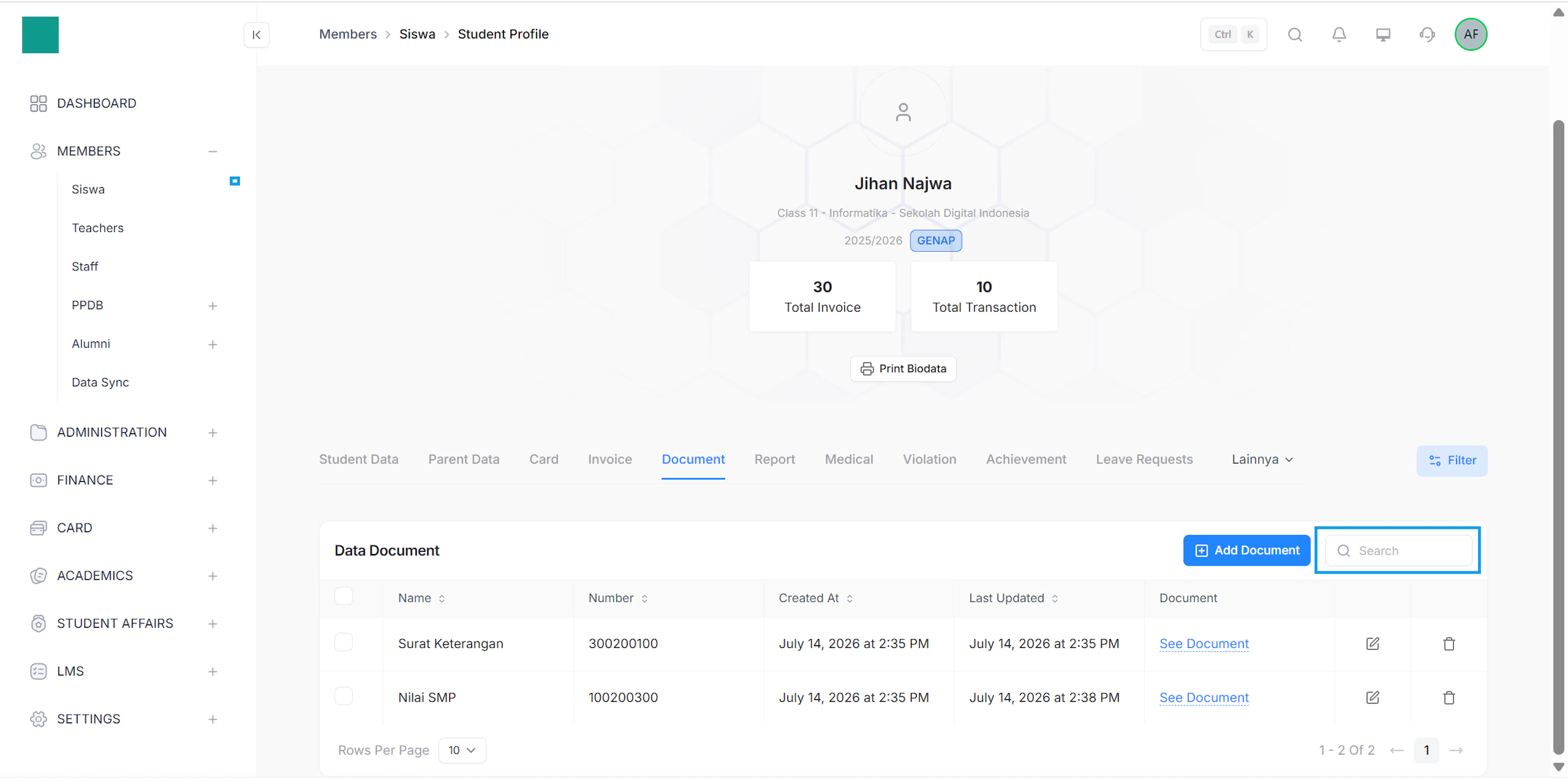Go to previous page arrow
The width and height of the screenshot is (1568, 778).
(1396, 750)
